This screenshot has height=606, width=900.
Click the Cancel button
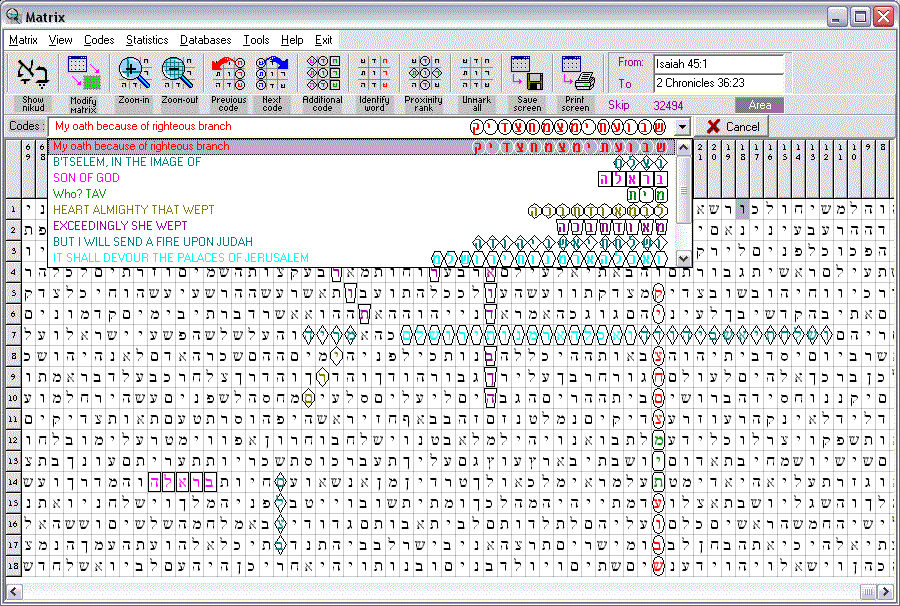click(732, 127)
